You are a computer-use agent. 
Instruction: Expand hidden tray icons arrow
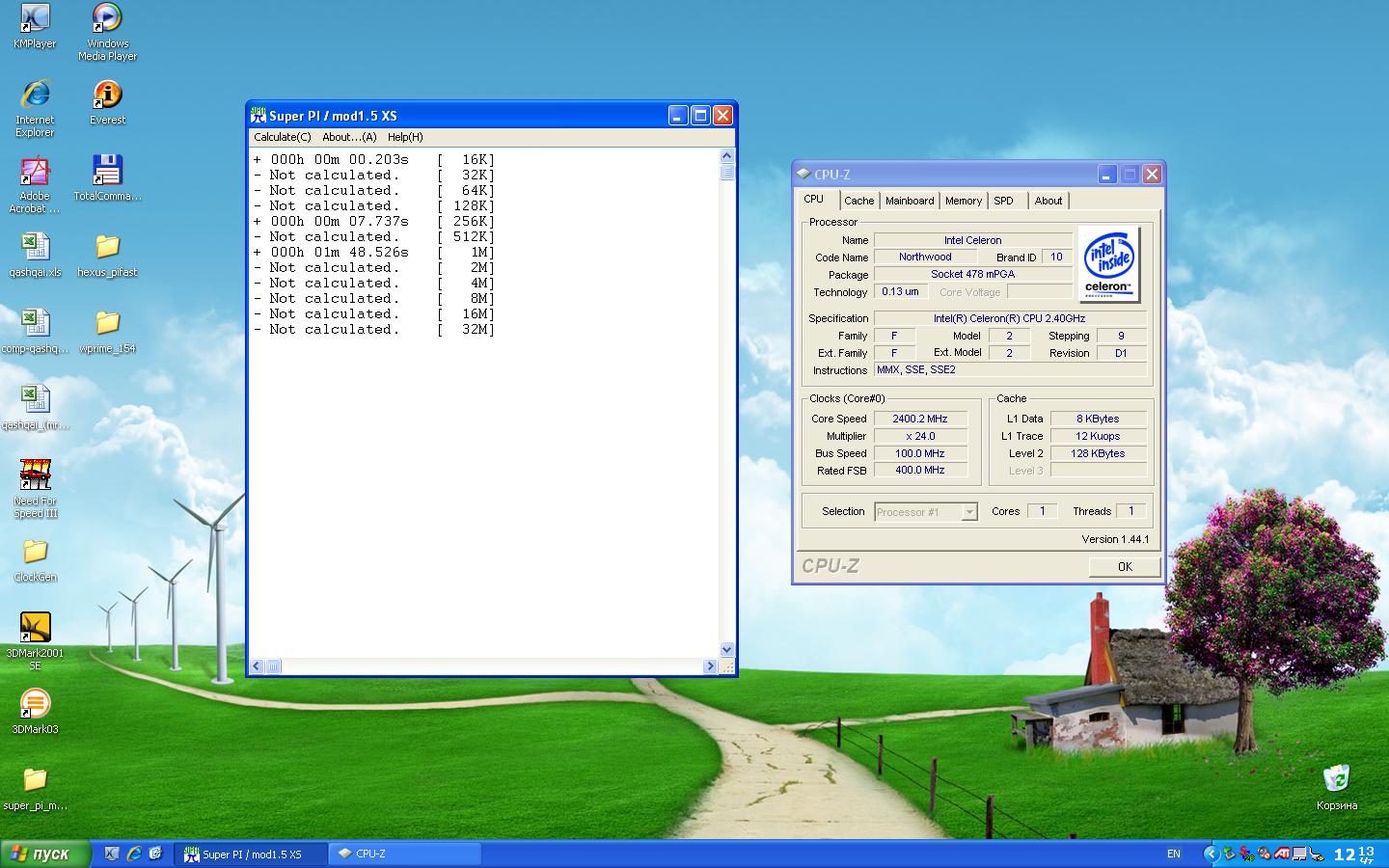coord(1212,854)
